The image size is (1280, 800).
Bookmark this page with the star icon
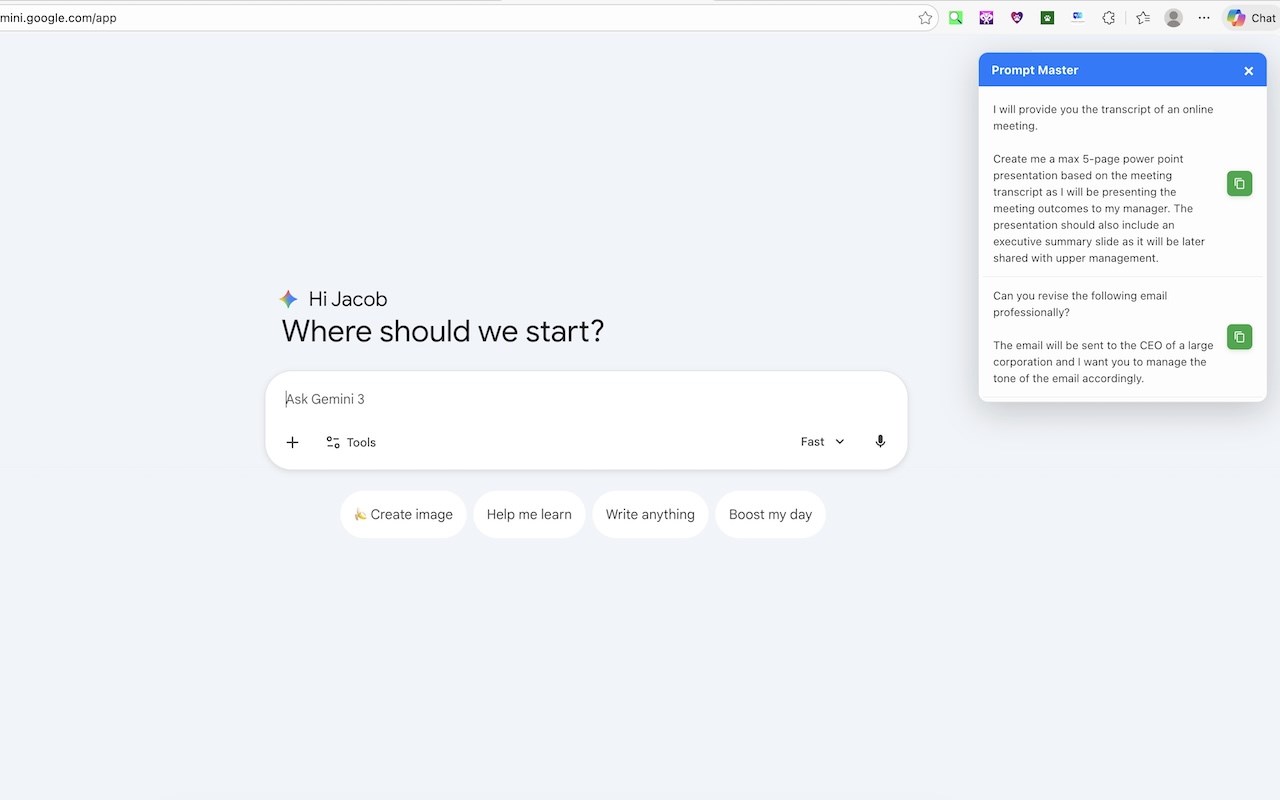click(925, 18)
